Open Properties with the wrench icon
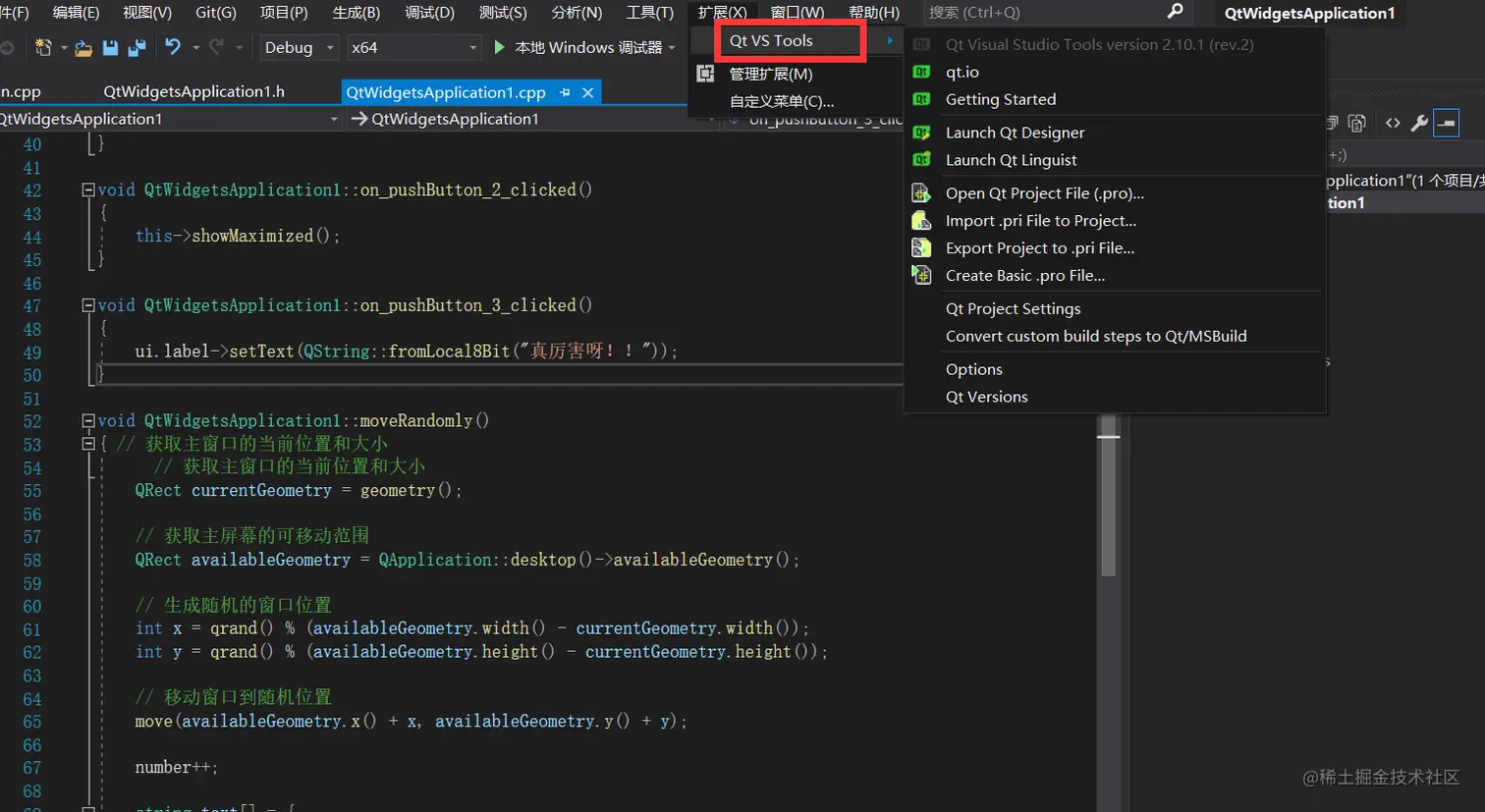The image size is (1485, 812). [x=1419, y=123]
